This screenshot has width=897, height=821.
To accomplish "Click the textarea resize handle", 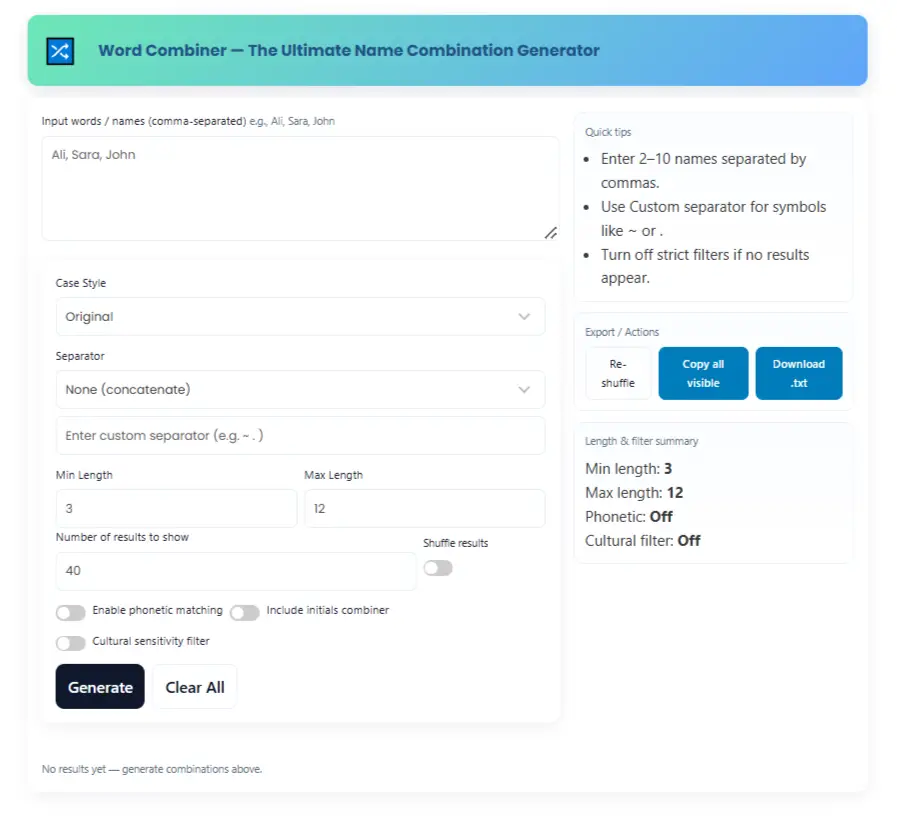I will pyautogui.click(x=550, y=232).
